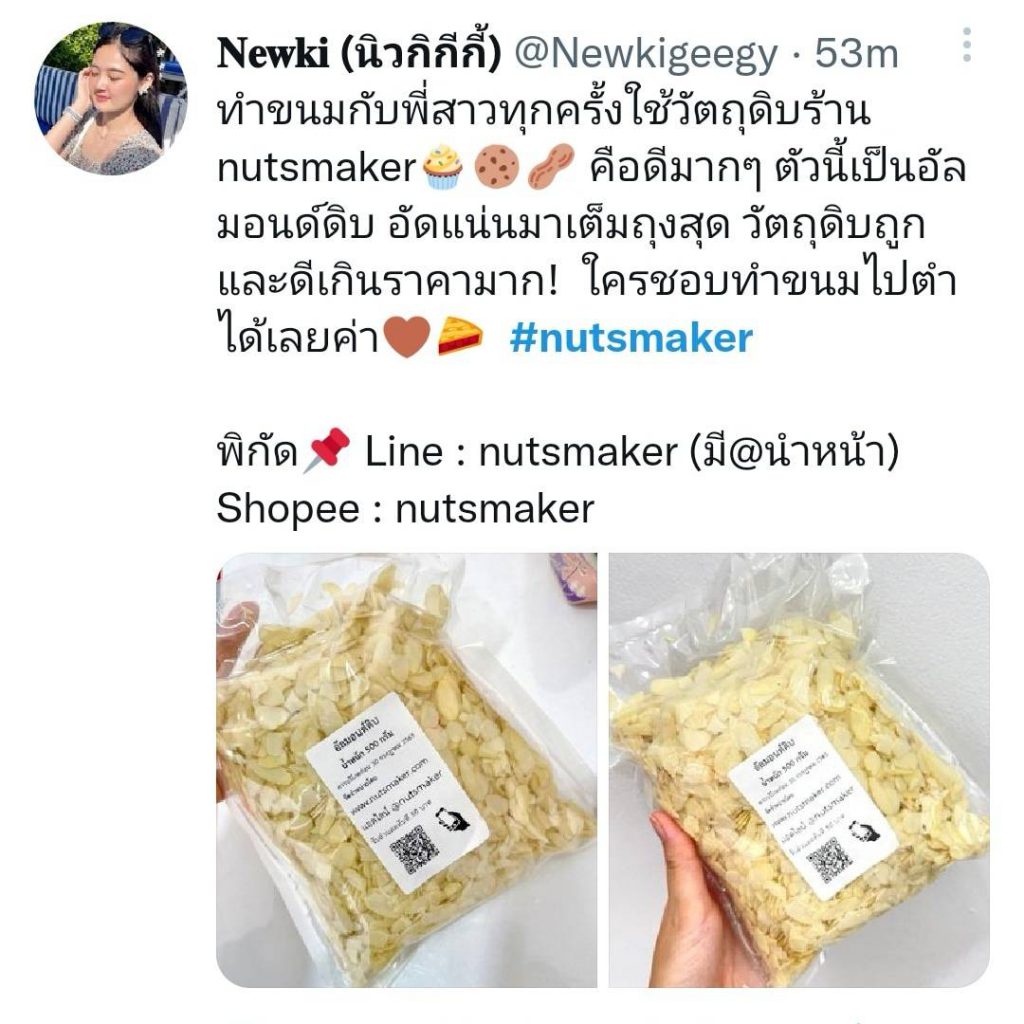
Task: Click the peanut emoji in the tweet
Action: coord(551,167)
